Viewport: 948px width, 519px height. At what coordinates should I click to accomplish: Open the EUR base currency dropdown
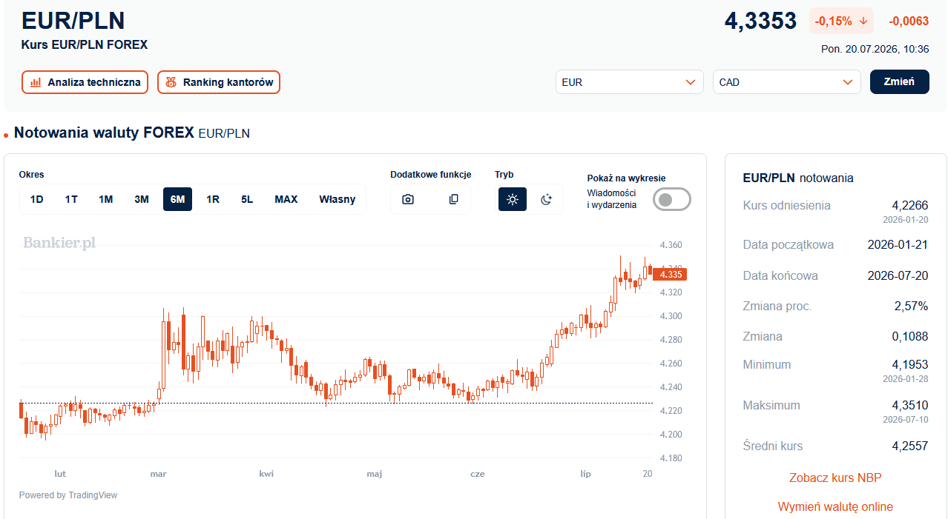(629, 82)
